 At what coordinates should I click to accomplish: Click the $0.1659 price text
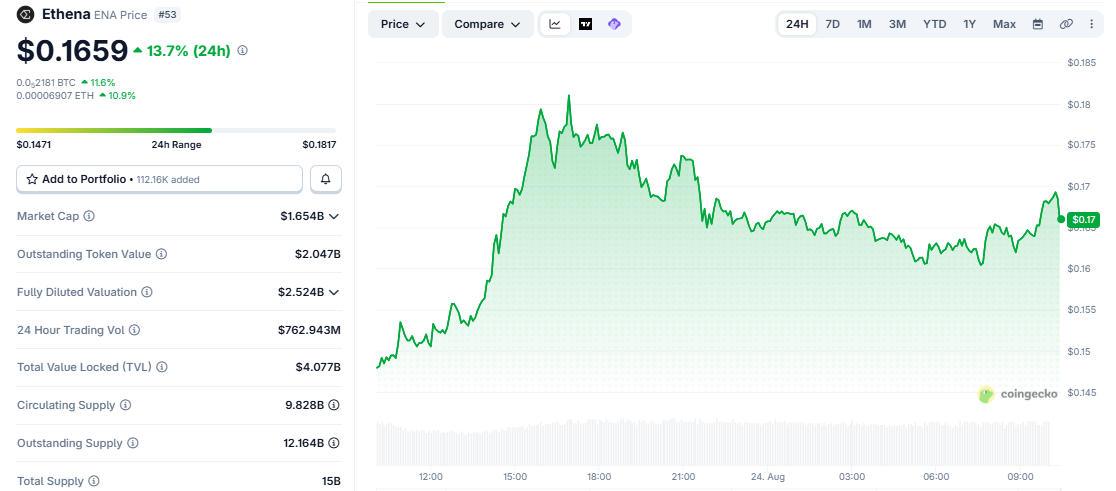click(72, 51)
